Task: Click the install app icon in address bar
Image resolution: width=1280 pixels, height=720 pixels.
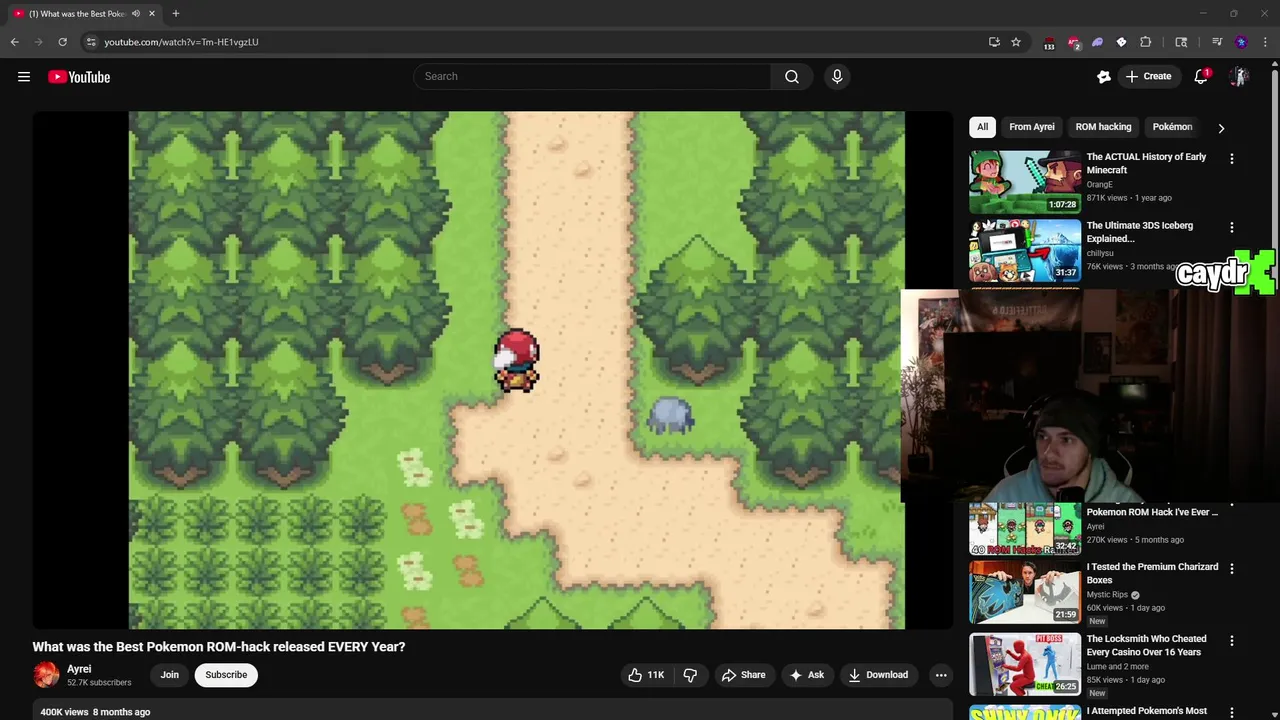Action: tap(994, 42)
